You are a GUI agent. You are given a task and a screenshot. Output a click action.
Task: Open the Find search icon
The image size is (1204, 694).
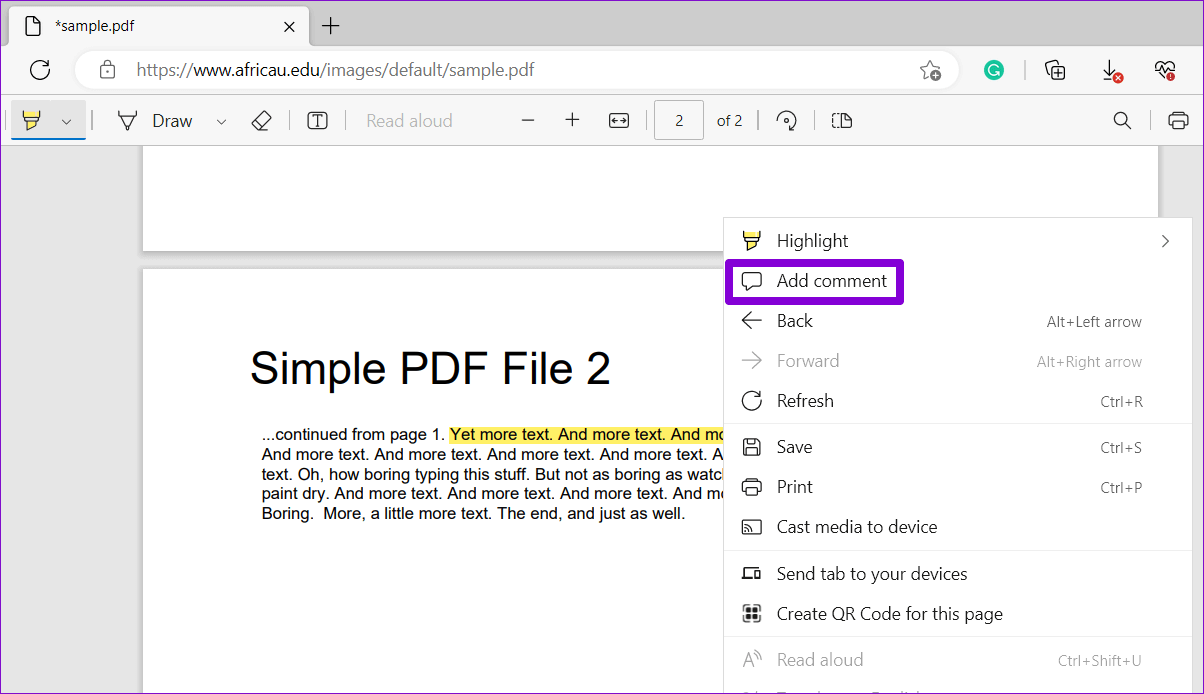[x=1122, y=121]
